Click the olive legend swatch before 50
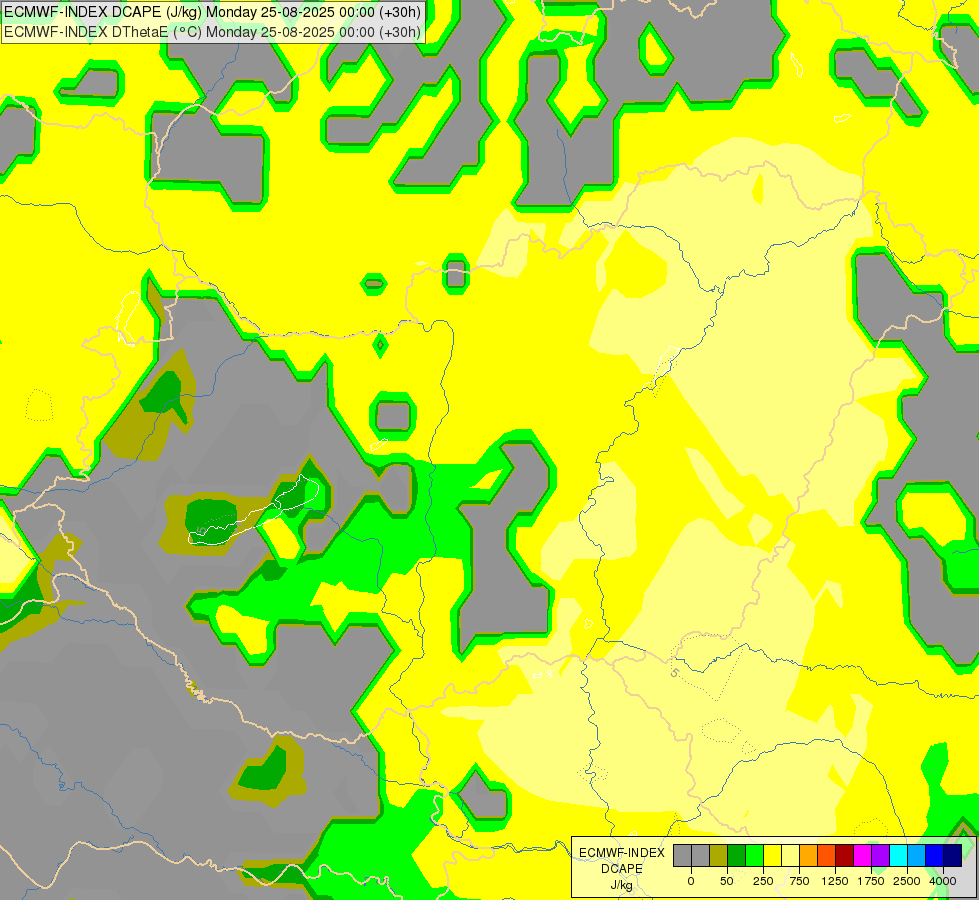 (x=719, y=856)
